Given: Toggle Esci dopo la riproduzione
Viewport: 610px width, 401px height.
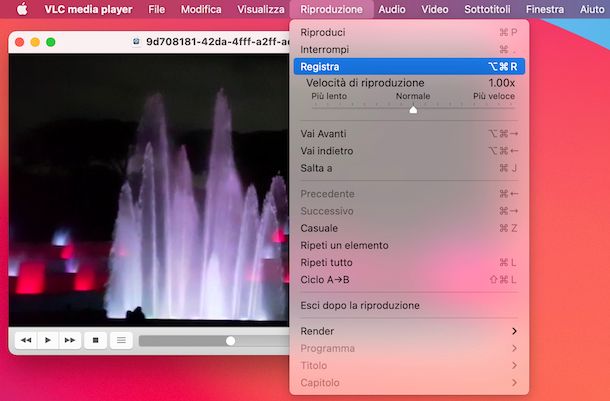Looking at the screenshot, I should pyautogui.click(x=409, y=306).
